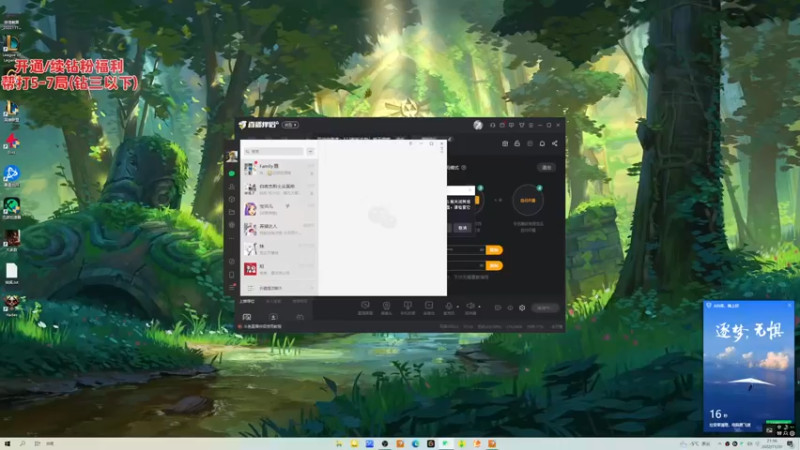Click the Windows Start button
This screenshot has height=450, width=800.
point(7,444)
